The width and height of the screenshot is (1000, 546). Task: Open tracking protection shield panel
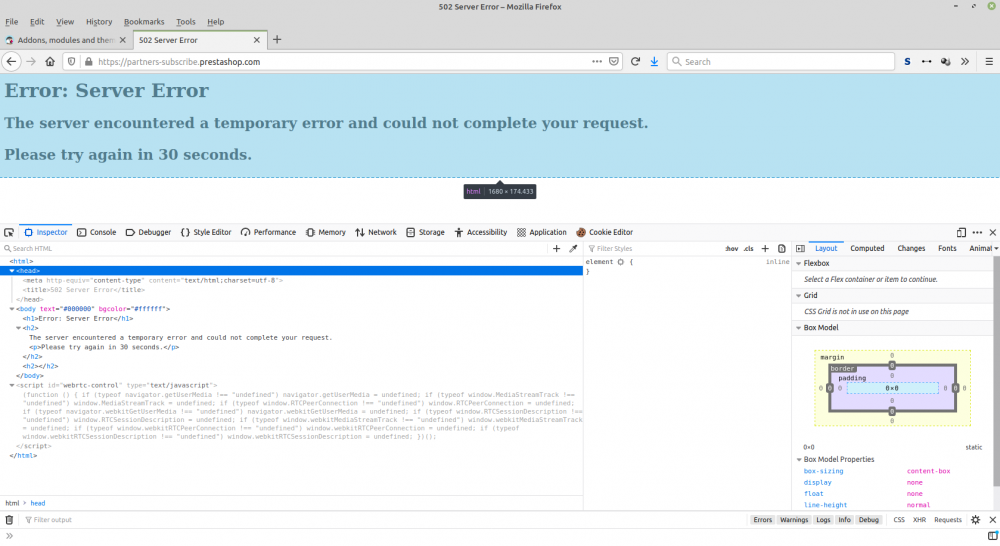71,62
